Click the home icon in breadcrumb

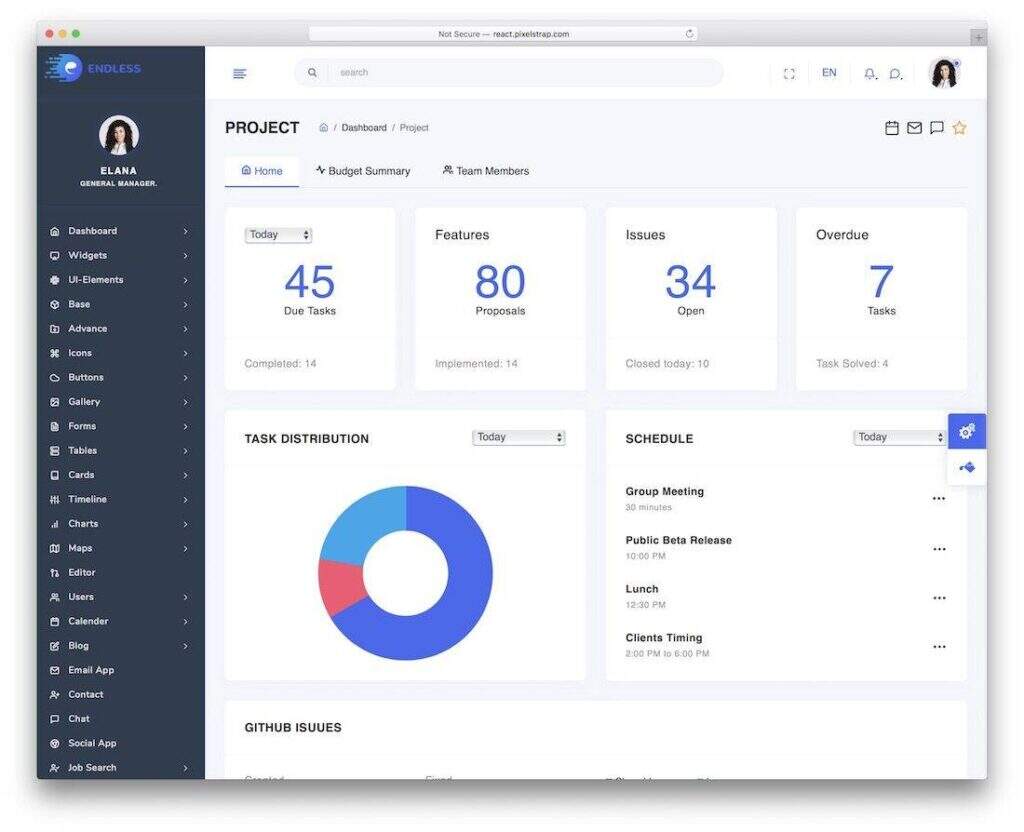click(x=323, y=128)
